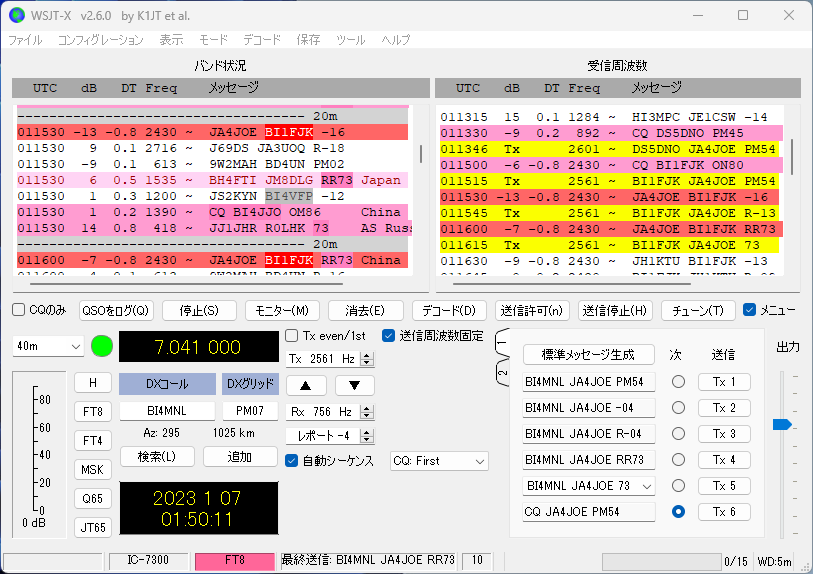Click the 標準メッセージ生成 button
This screenshot has width=813, height=574.
pos(588,355)
